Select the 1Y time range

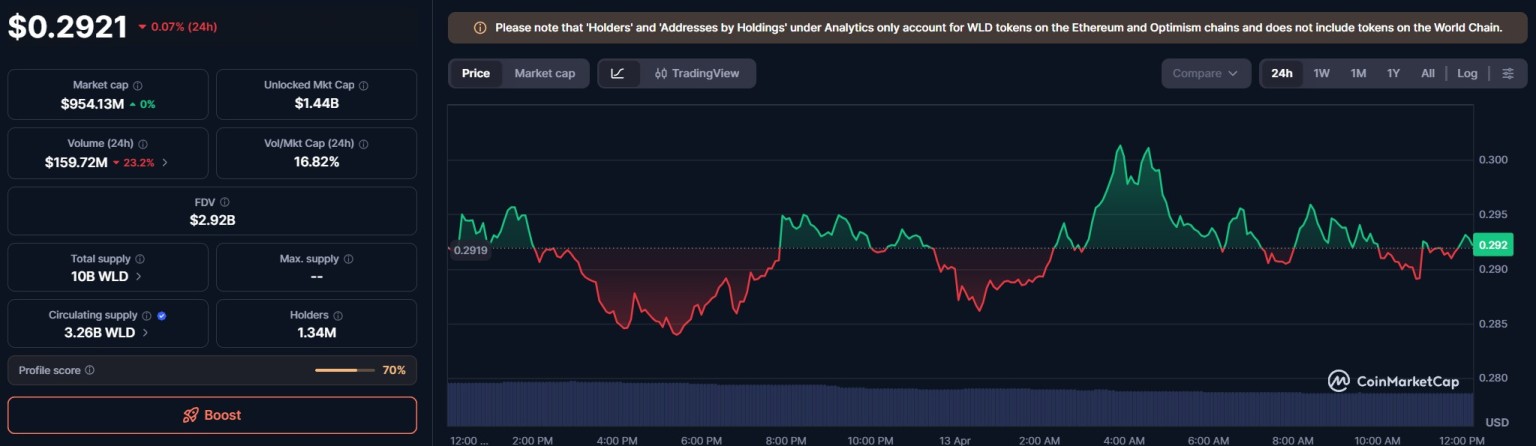coord(1393,74)
